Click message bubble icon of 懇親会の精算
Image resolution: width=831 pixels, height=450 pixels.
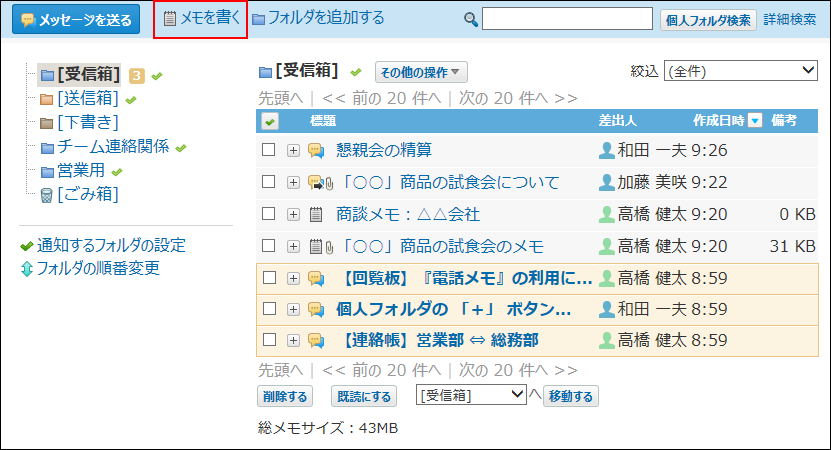click(316, 151)
